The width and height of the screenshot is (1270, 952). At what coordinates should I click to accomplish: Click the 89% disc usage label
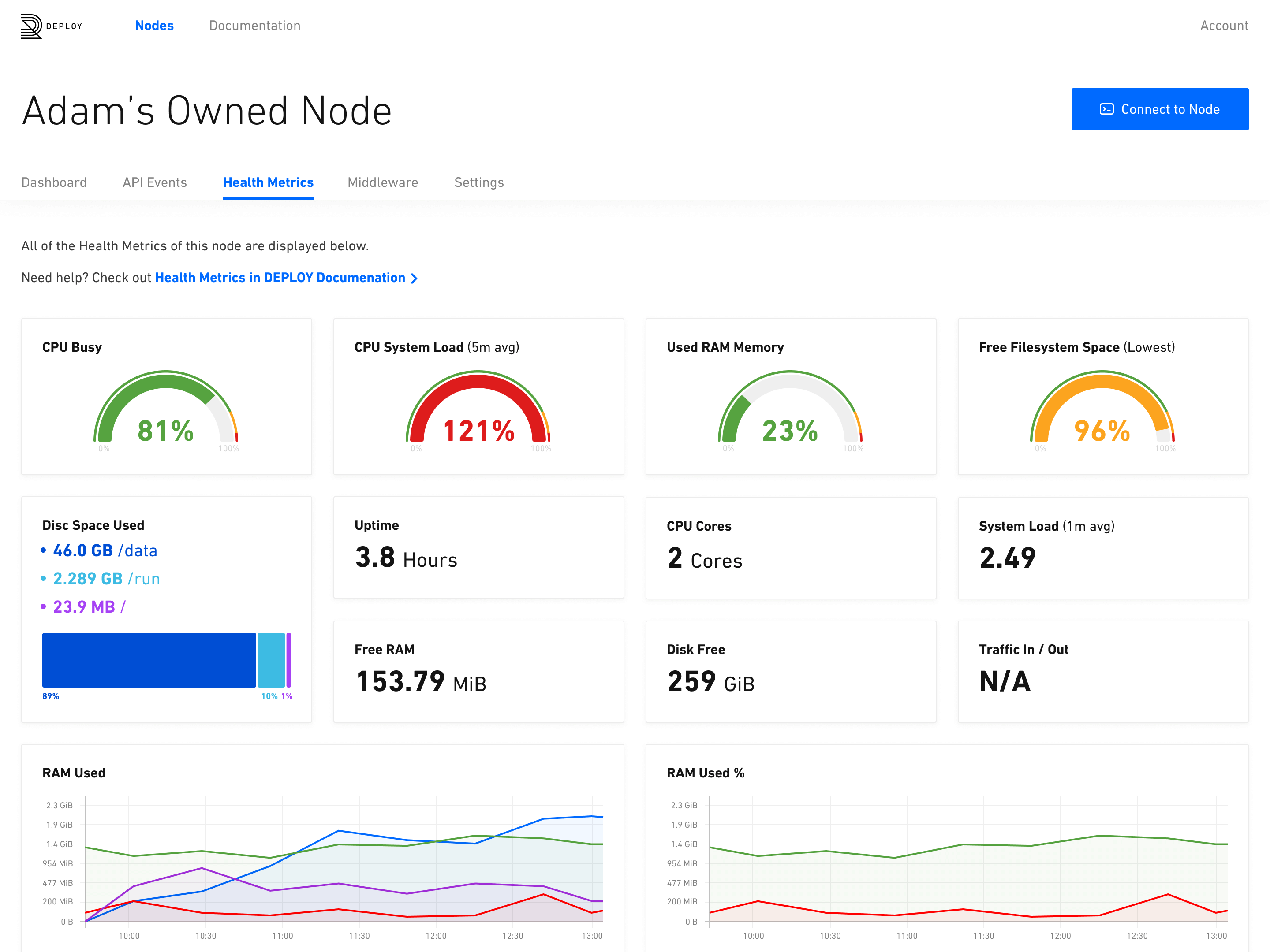click(x=51, y=696)
